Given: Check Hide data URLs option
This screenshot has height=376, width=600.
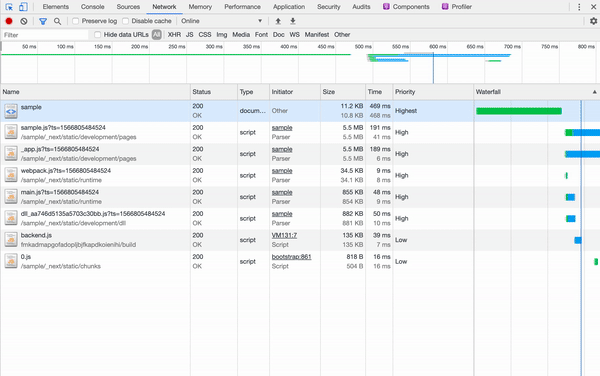Looking at the screenshot, I should click(98, 35).
